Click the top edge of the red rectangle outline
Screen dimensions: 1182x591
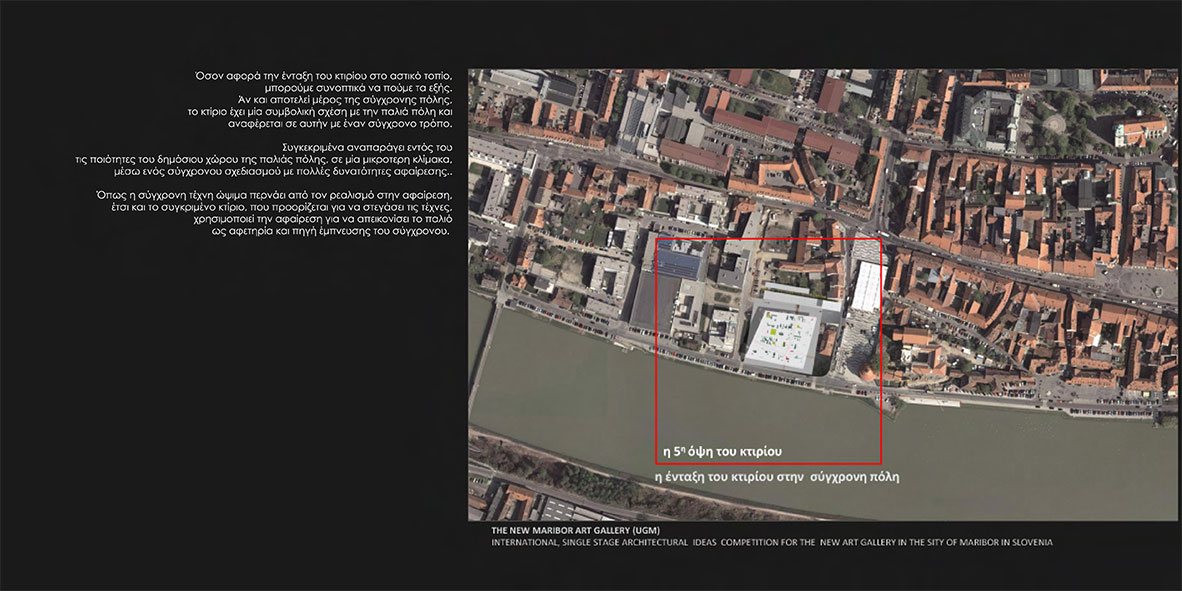767,239
